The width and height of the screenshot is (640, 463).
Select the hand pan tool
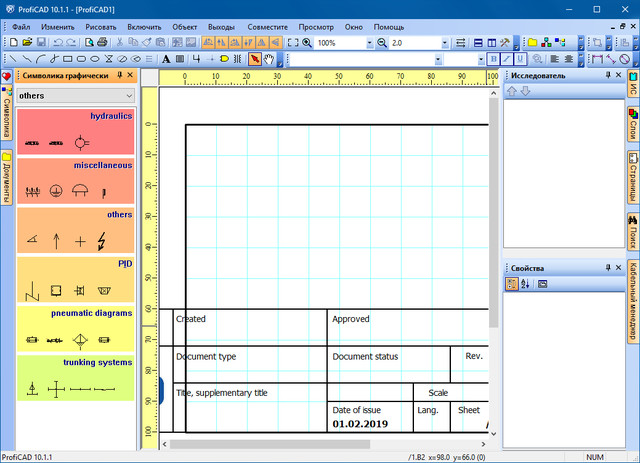(270, 59)
